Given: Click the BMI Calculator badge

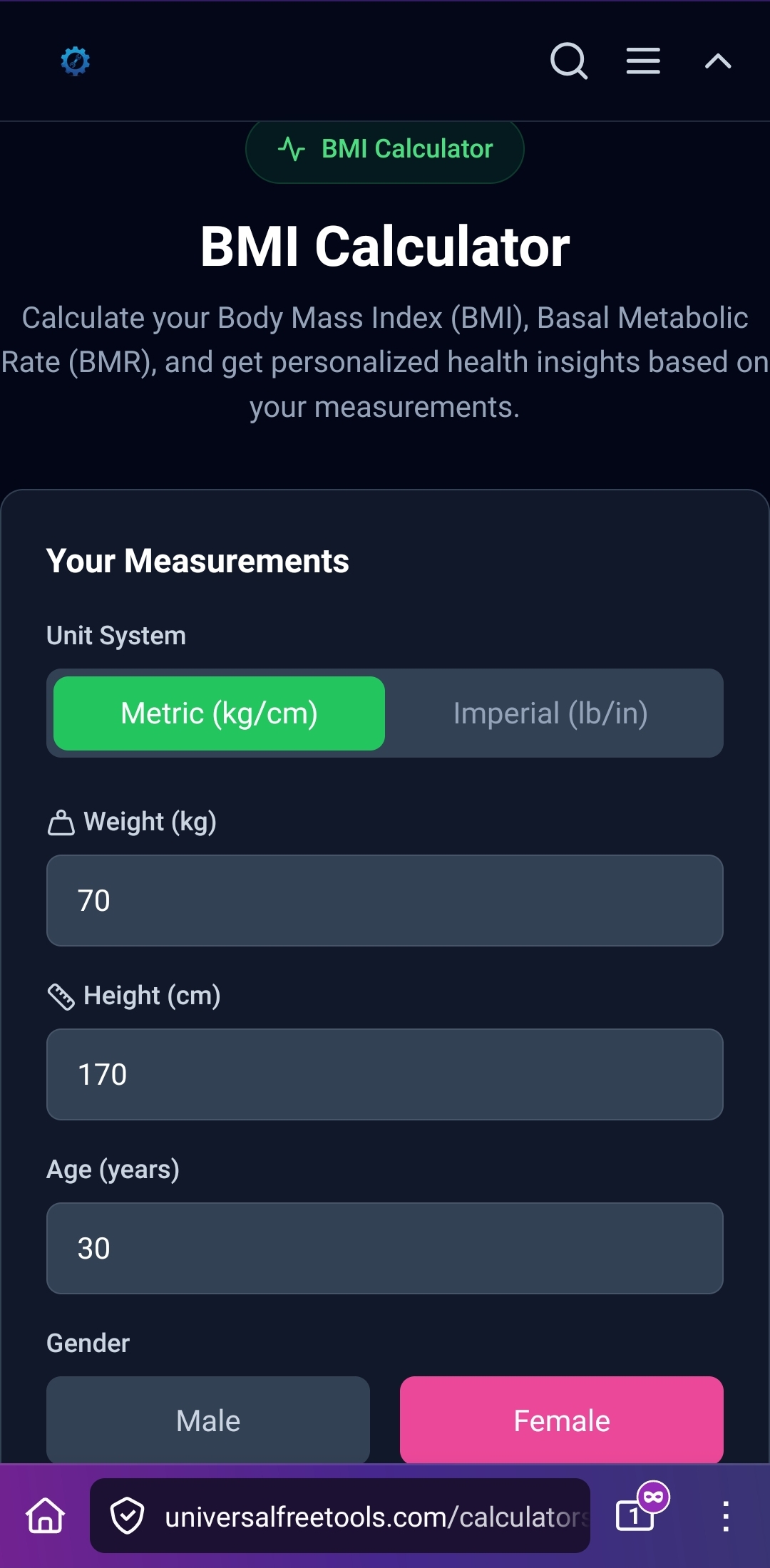Looking at the screenshot, I should [384, 149].
